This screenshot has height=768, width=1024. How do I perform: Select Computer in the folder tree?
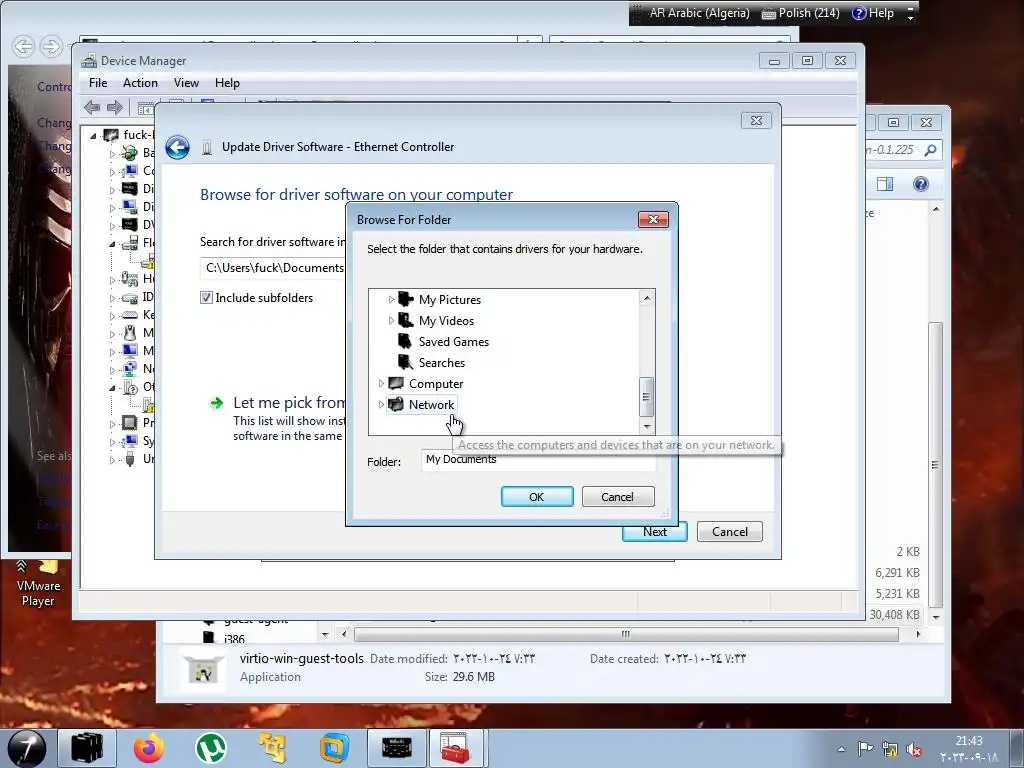[436, 384]
